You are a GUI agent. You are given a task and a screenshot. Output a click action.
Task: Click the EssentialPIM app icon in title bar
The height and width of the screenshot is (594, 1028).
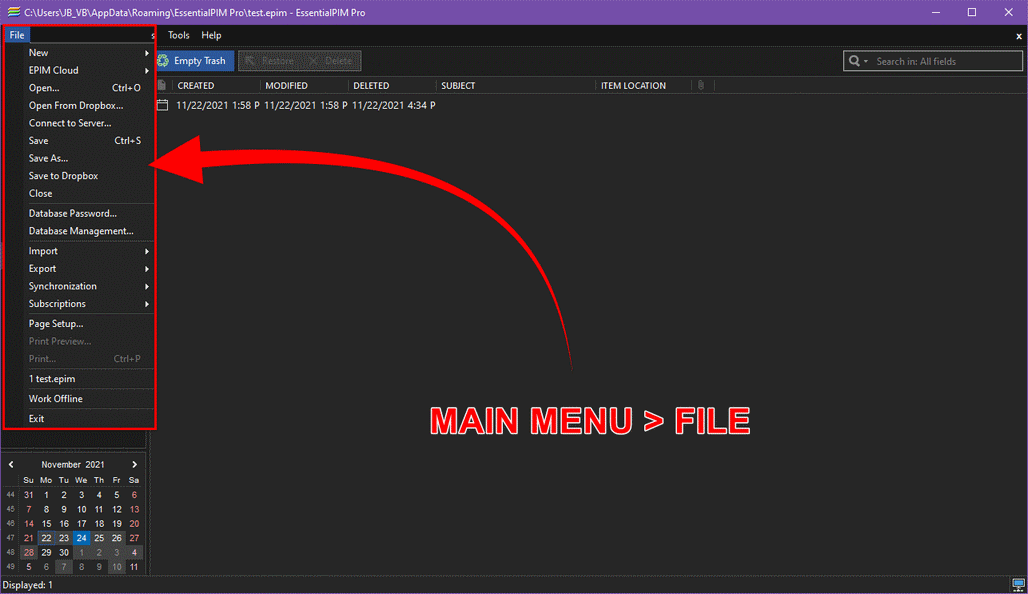point(13,12)
